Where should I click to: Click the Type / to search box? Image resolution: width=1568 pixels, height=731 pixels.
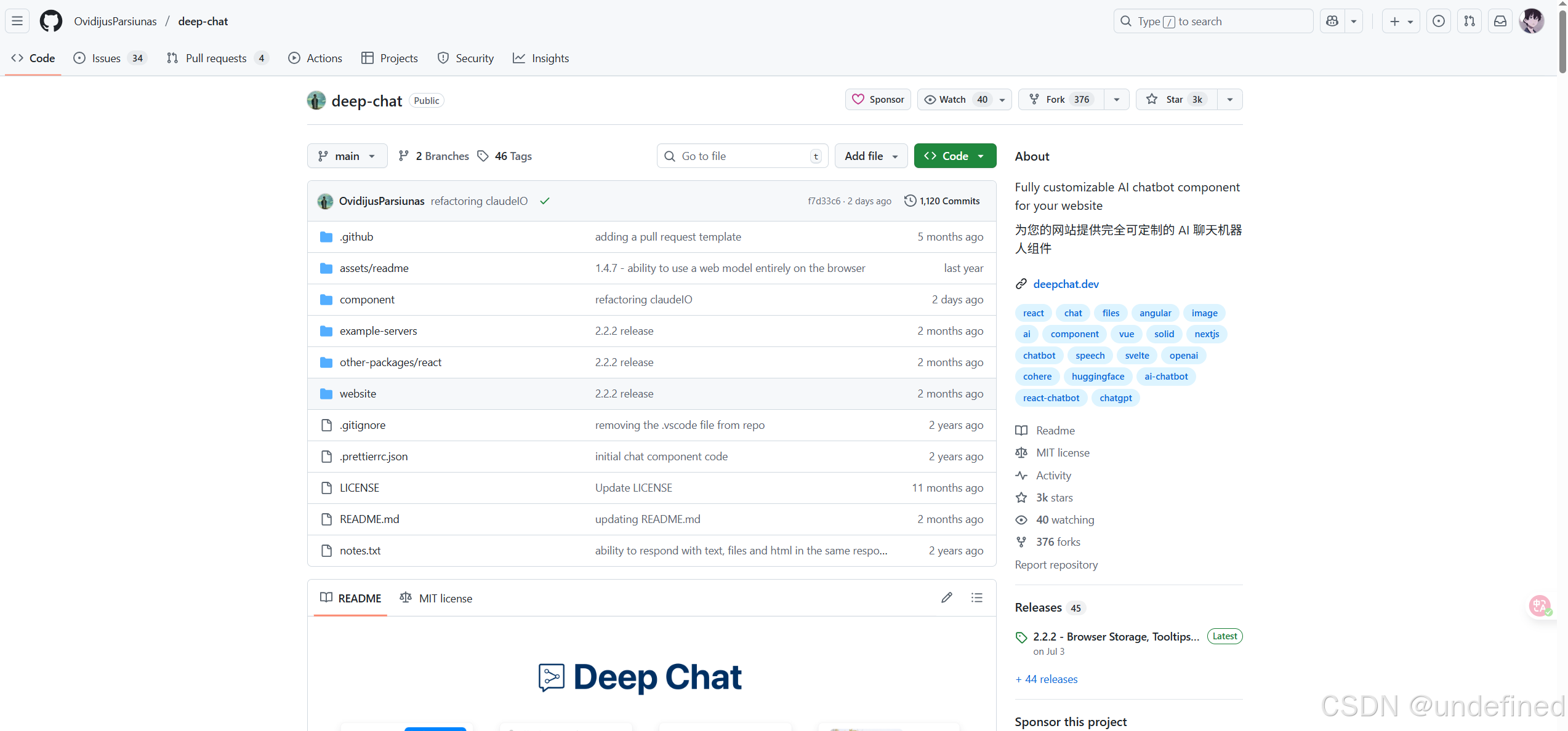point(1213,21)
